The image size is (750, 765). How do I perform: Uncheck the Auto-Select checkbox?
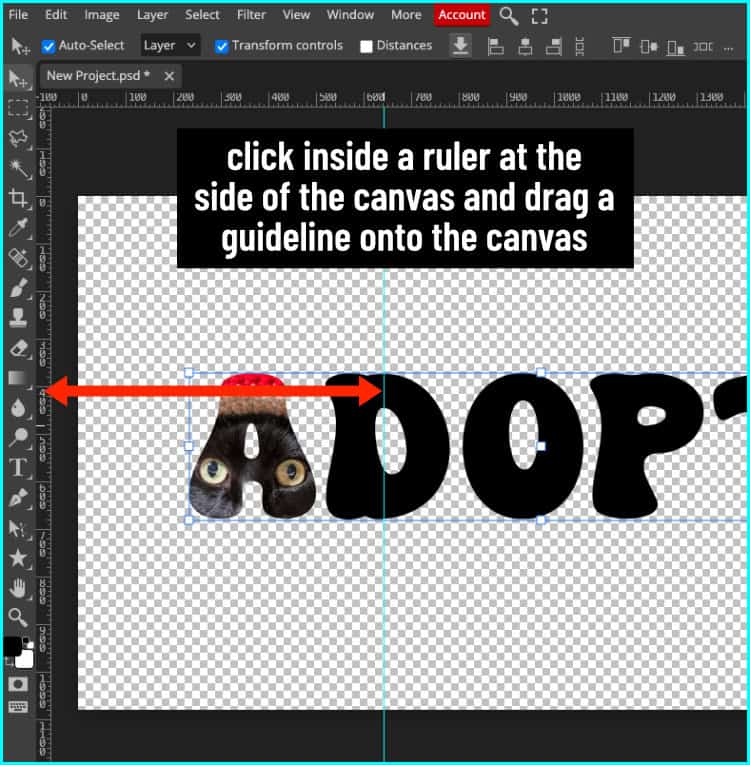tap(48, 46)
